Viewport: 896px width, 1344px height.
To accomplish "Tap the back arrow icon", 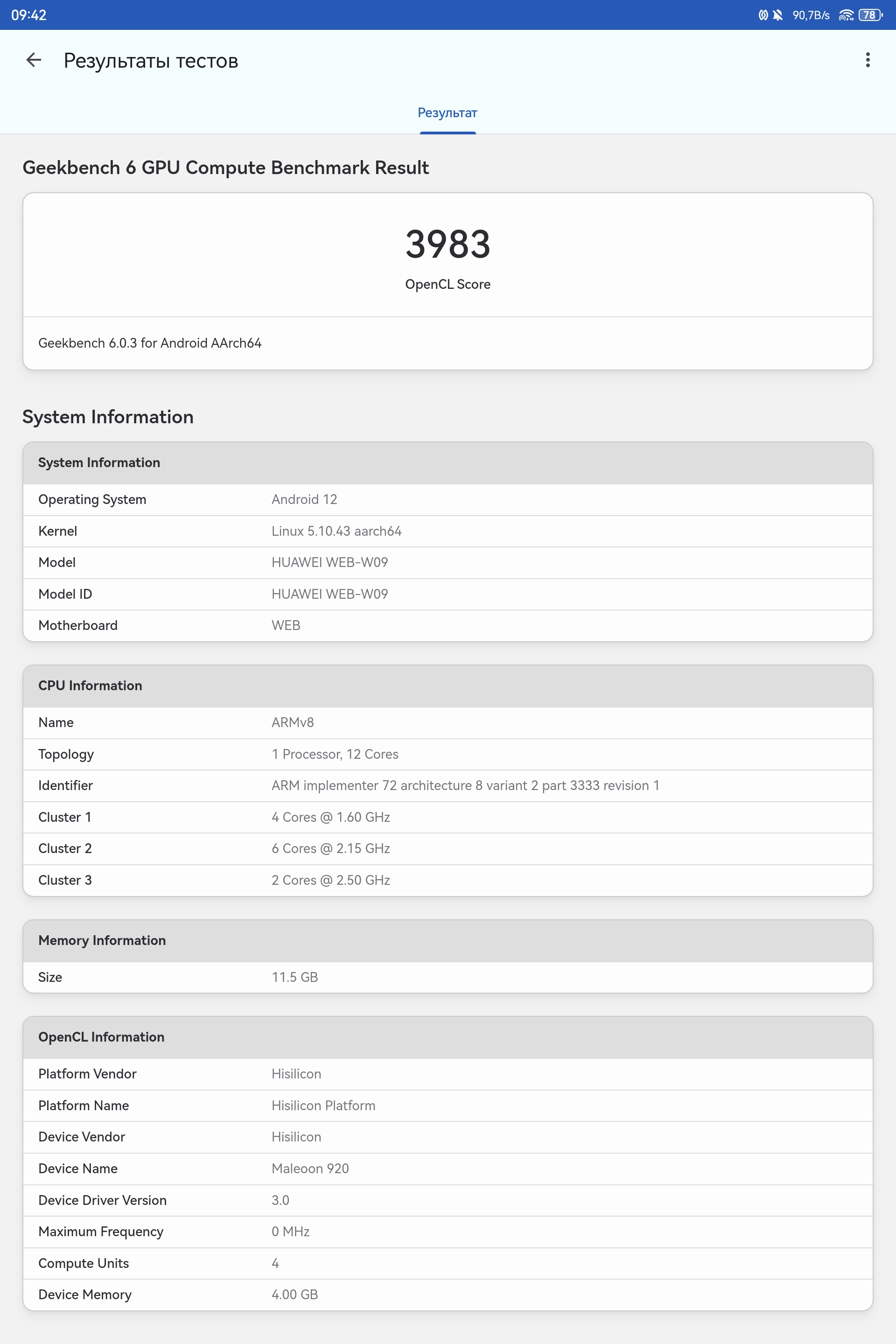I will click(34, 60).
